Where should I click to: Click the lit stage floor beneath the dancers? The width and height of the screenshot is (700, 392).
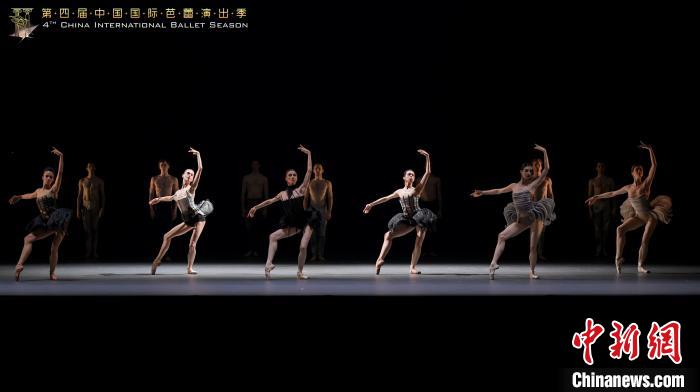[x=350, y=280]
